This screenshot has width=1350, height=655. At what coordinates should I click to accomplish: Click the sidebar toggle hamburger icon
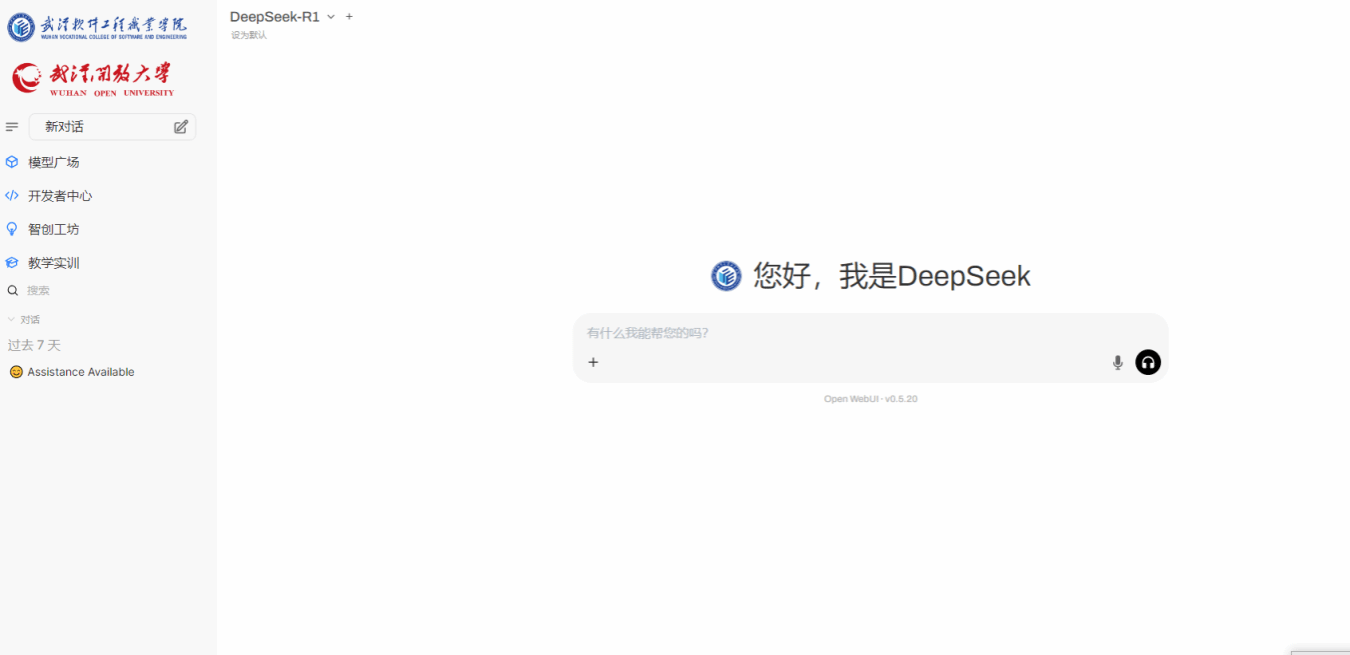click(x=12, y=127)
